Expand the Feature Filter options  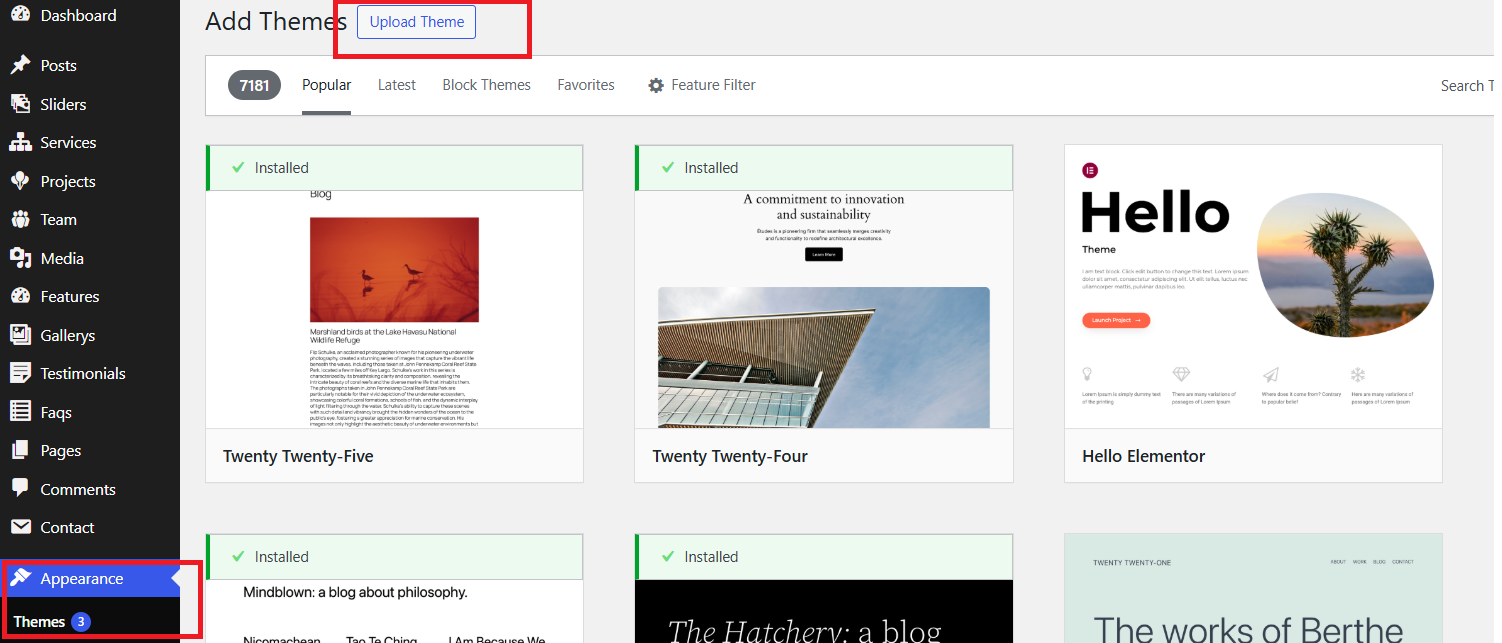click(x=713, y=85)
